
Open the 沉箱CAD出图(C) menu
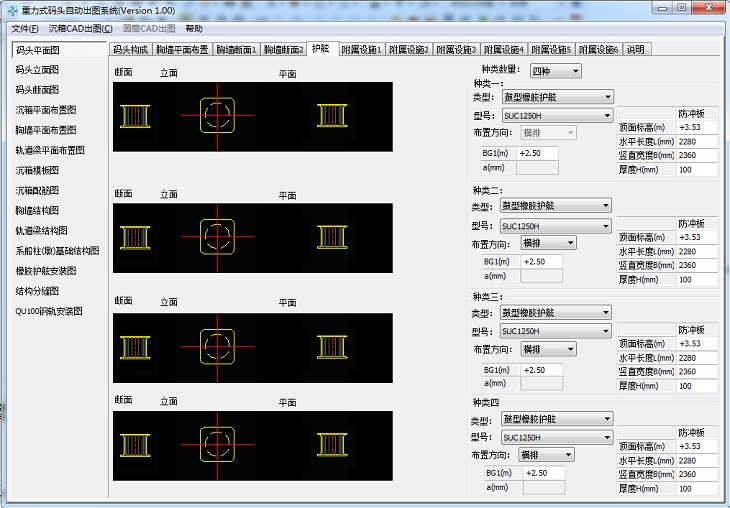click(81, 29)
